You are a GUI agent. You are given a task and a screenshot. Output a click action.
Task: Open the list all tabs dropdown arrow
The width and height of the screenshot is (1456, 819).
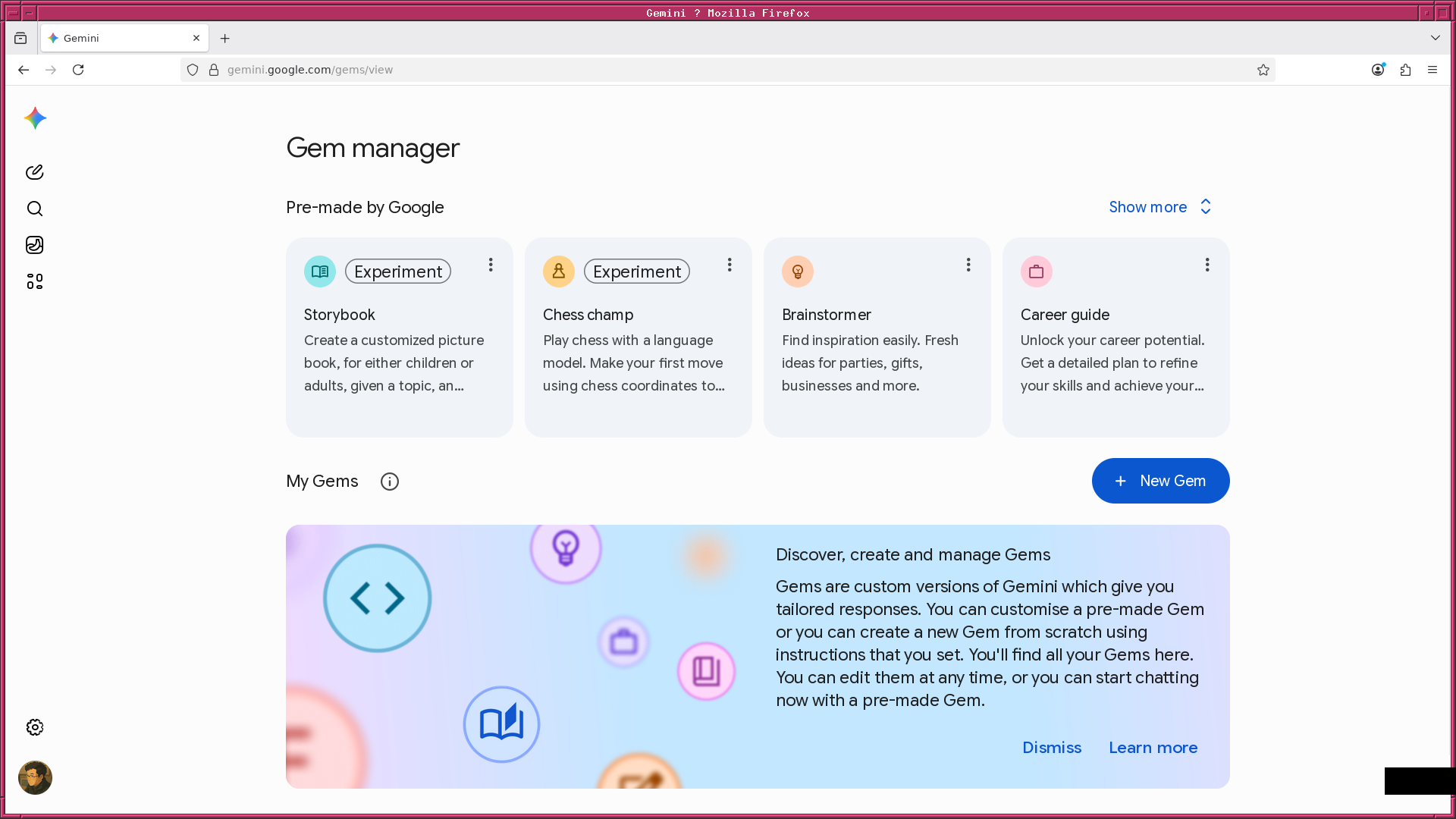1436,38
